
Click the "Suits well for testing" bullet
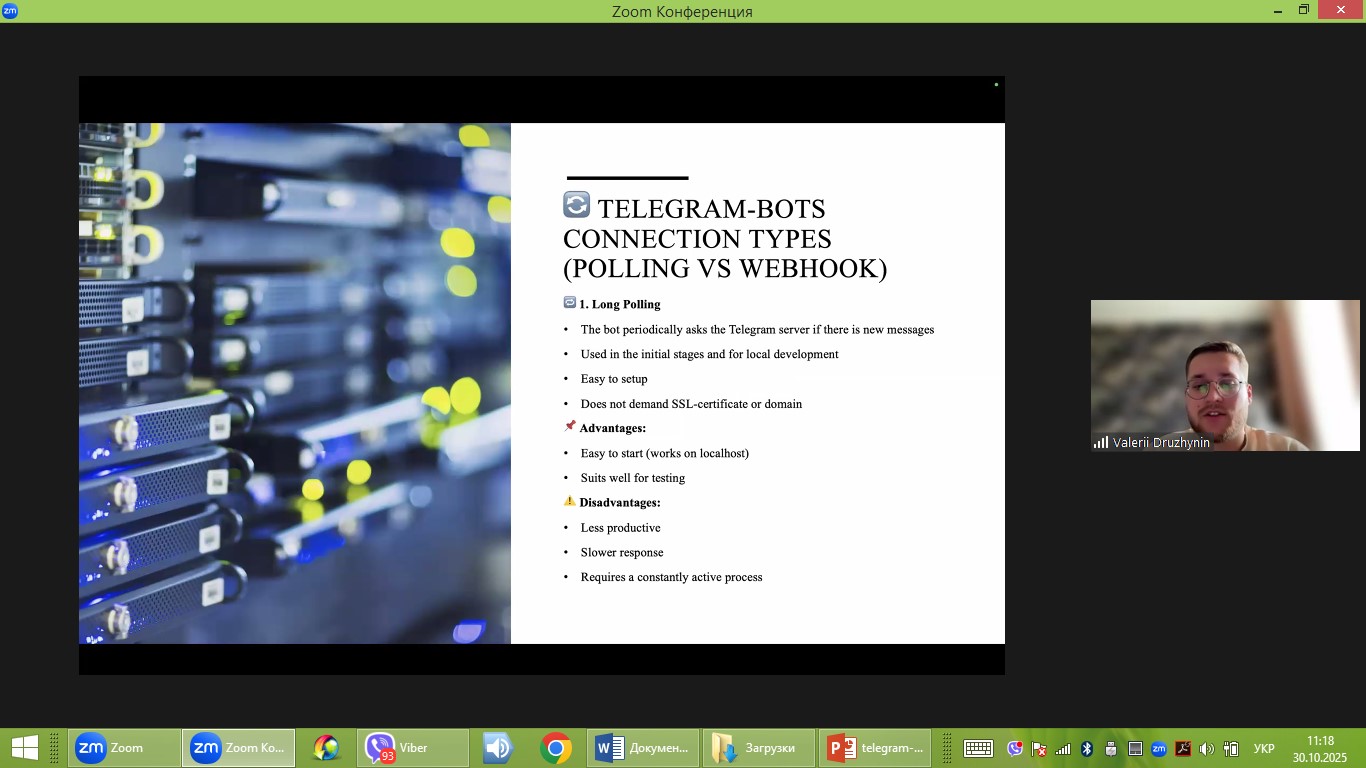(633, 478)
